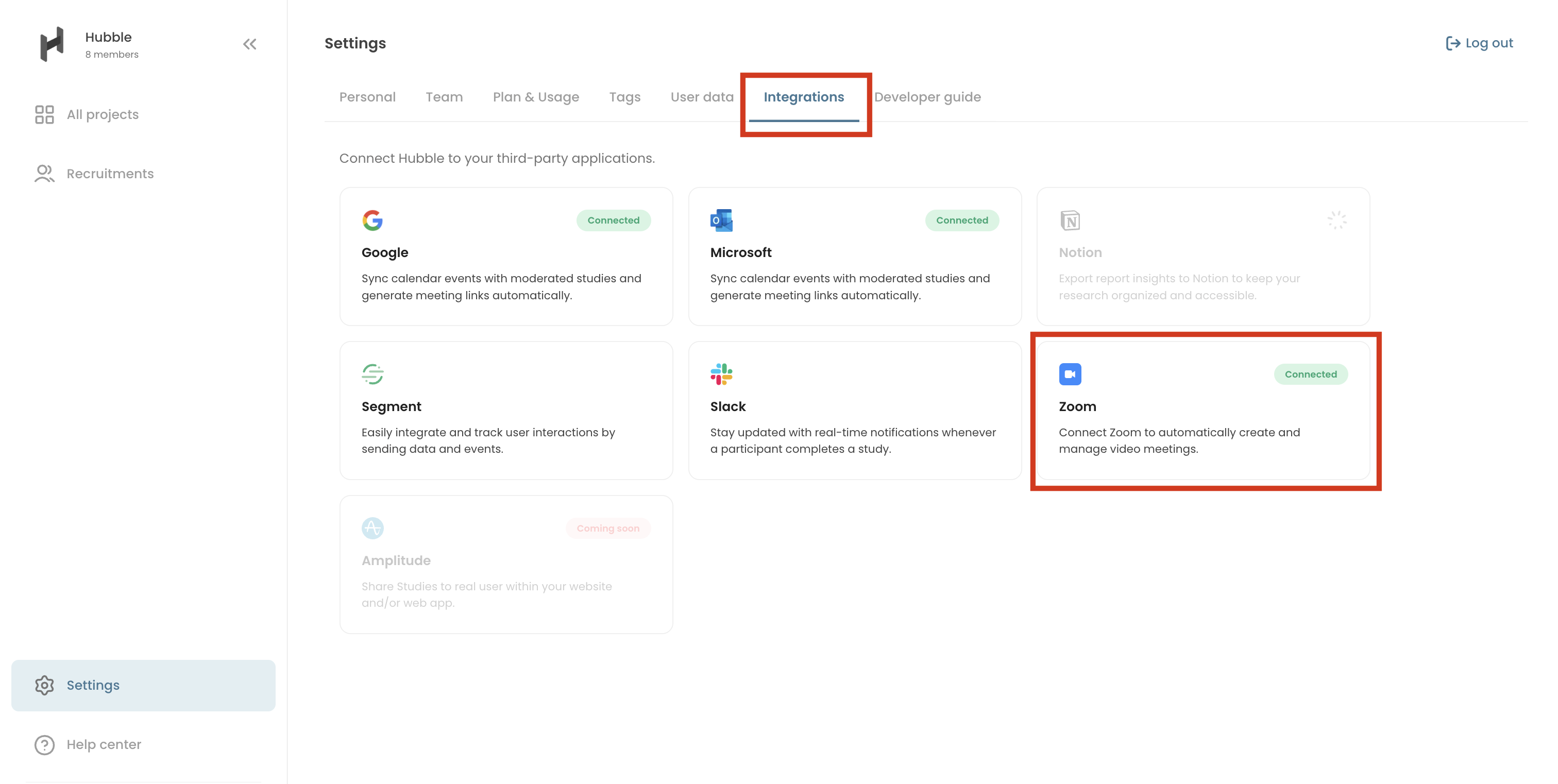Switch to the Personal tab
The image size is (1558, 784).
[367, 97]
